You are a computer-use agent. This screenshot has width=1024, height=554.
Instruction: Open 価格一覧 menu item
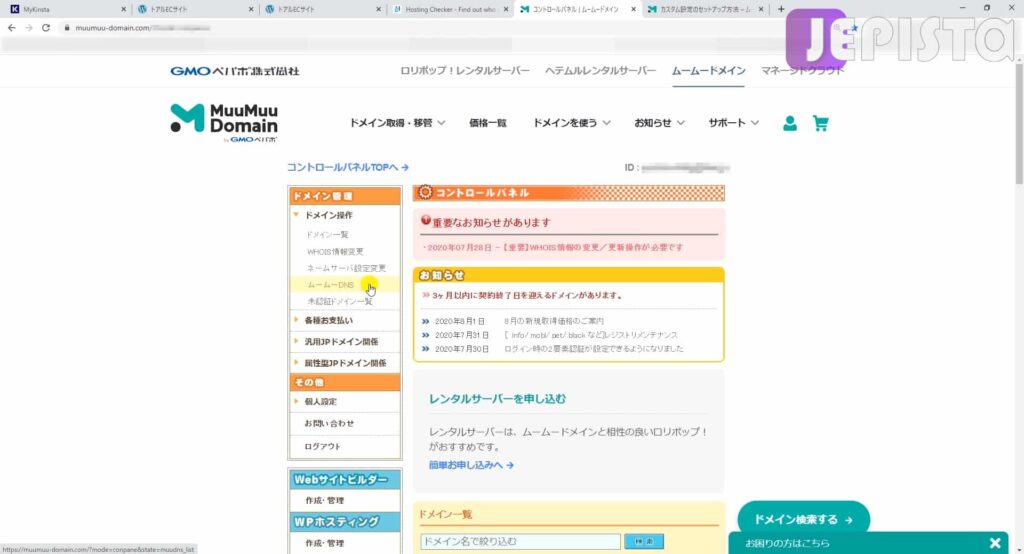coord(487,123)
